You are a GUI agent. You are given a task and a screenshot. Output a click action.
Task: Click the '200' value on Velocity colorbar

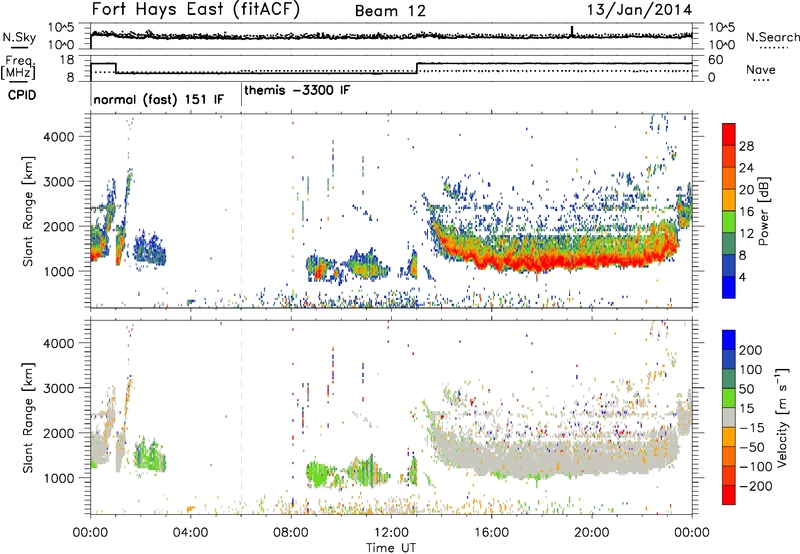pyautogui.click(x=751, y=350)
